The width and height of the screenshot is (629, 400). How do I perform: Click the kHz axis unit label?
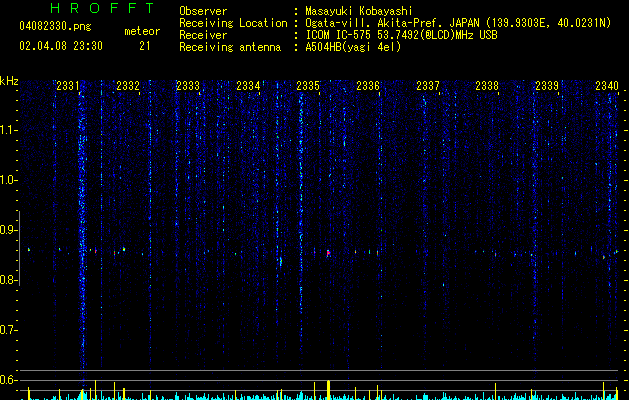click(9, 81)
